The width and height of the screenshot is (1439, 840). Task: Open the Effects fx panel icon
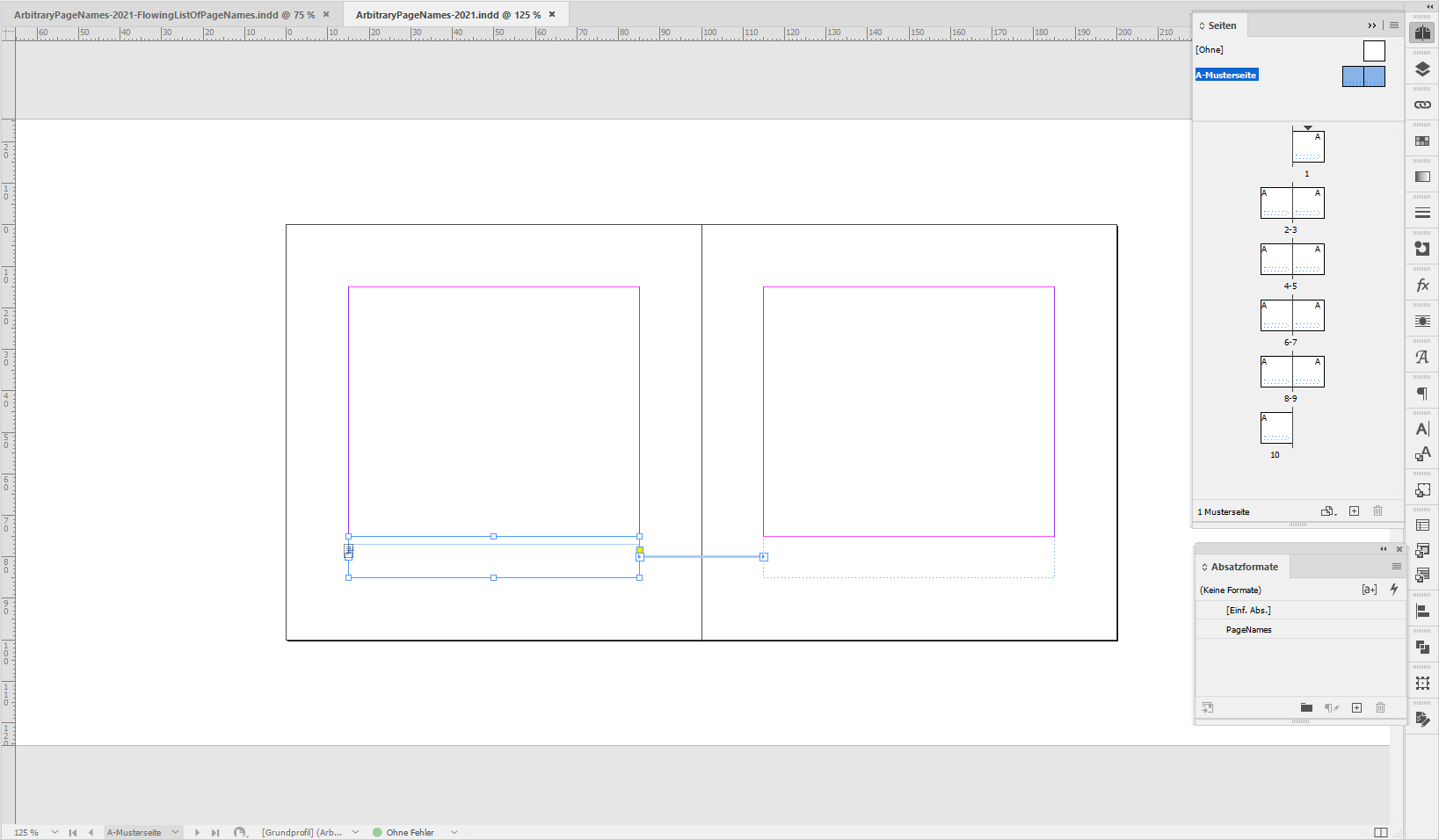click(1422, 285)
